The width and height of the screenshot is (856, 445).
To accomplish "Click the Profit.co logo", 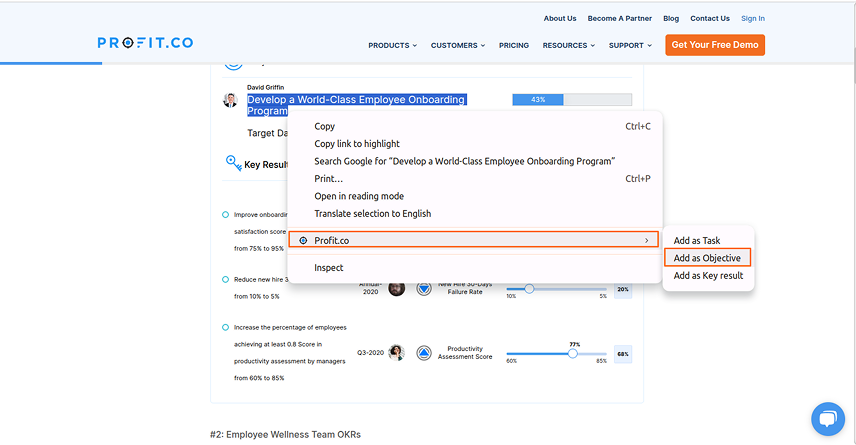I will (145, 43).
